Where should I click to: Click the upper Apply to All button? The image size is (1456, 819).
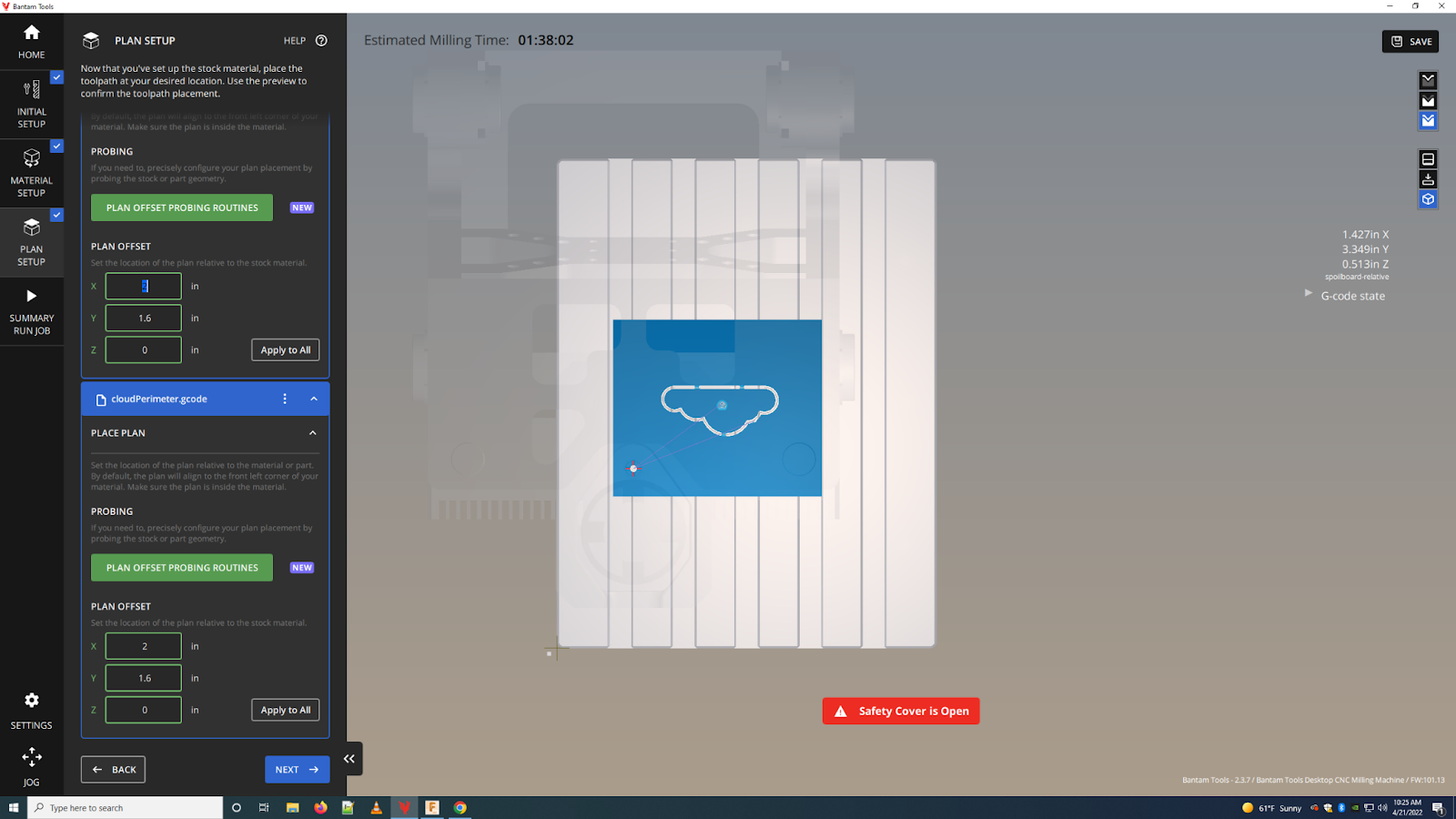pyautogui.click(x=286, y=350)
